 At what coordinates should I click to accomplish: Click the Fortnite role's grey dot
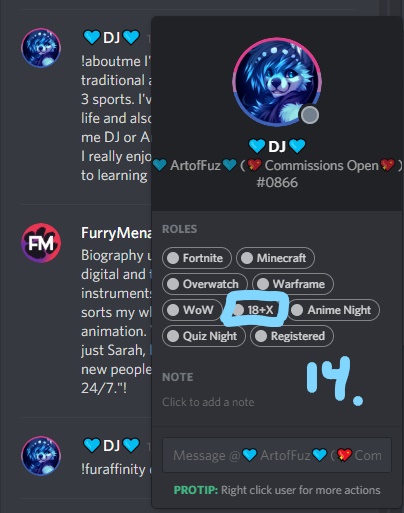(x=173, y=258)
